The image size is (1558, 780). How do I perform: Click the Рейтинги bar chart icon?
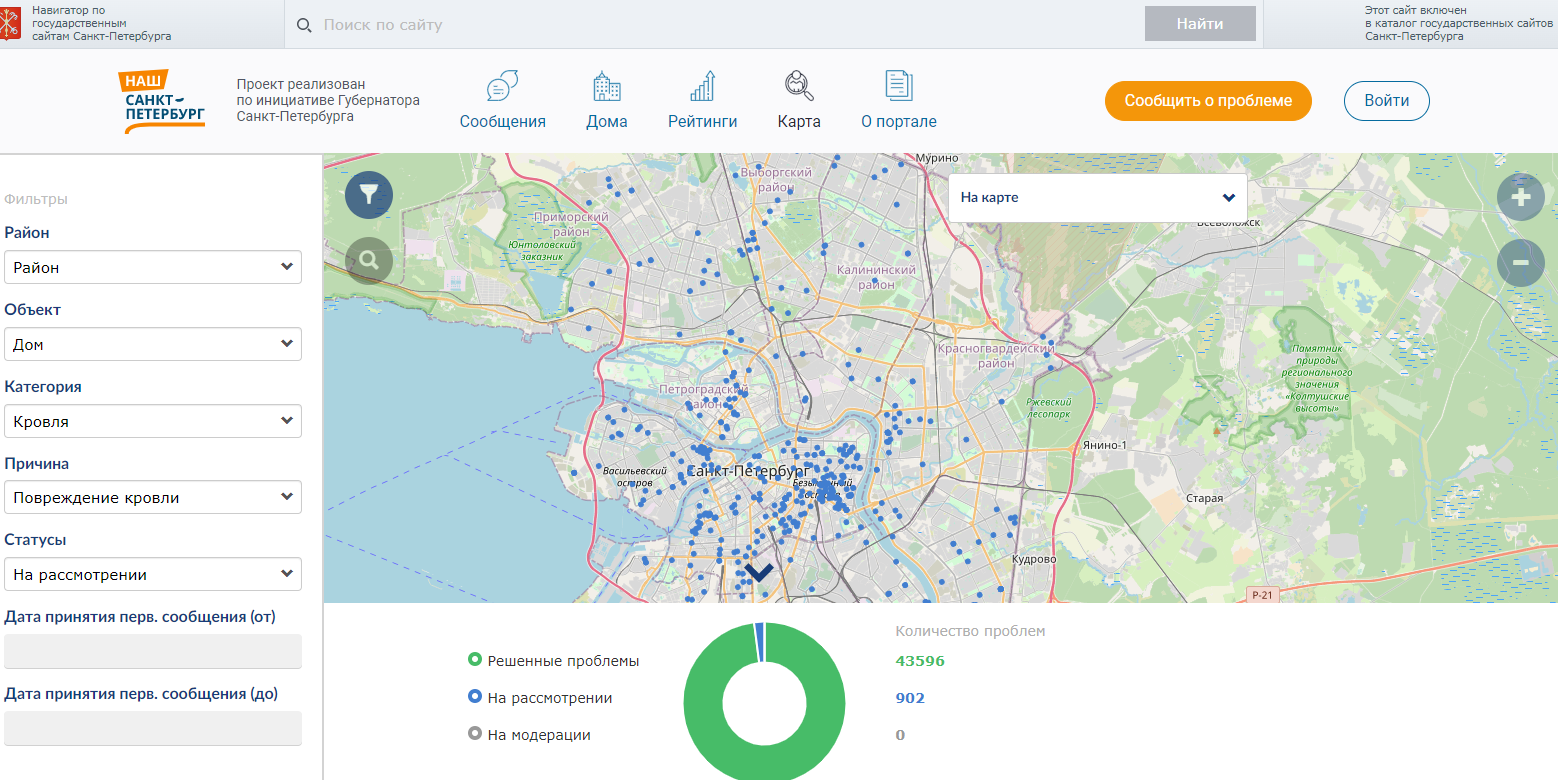pyautogui.click(x=703, y=86)
